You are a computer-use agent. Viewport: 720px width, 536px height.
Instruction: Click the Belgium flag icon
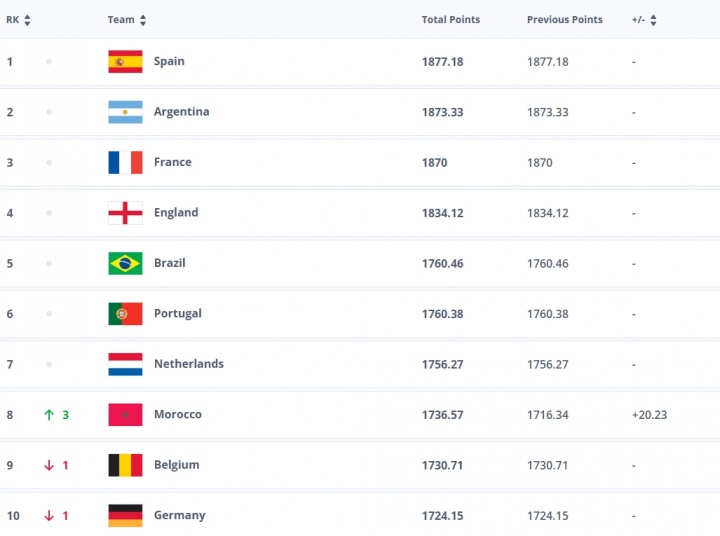coord(125,465)
